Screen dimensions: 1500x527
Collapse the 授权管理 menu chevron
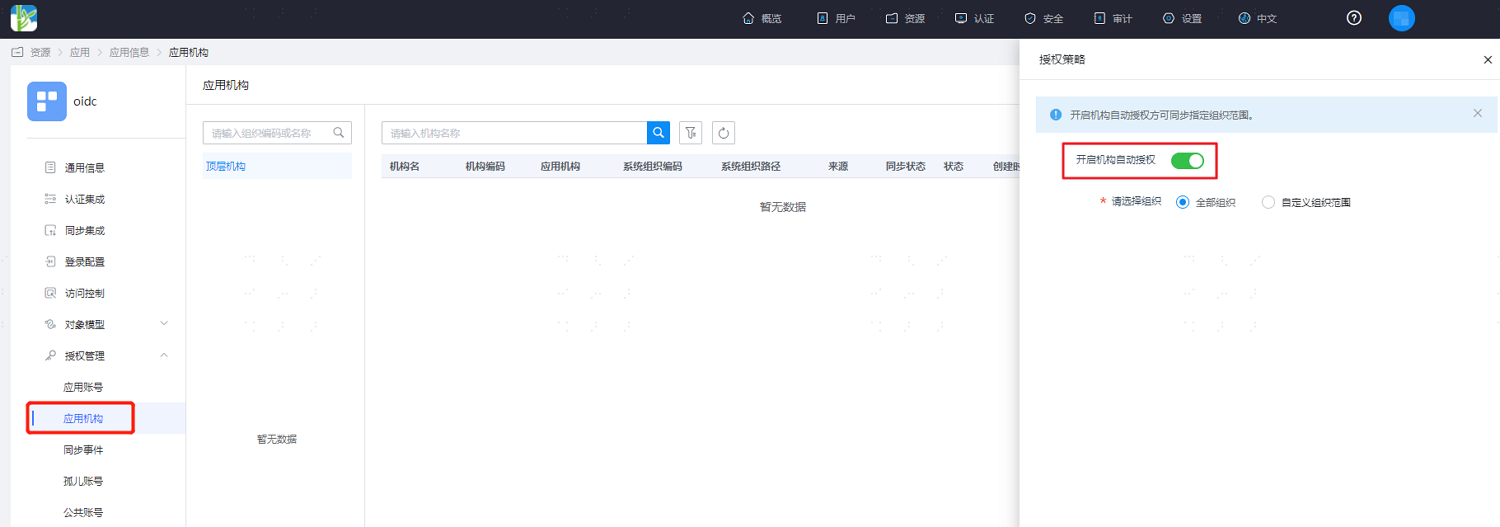(164, 355)
